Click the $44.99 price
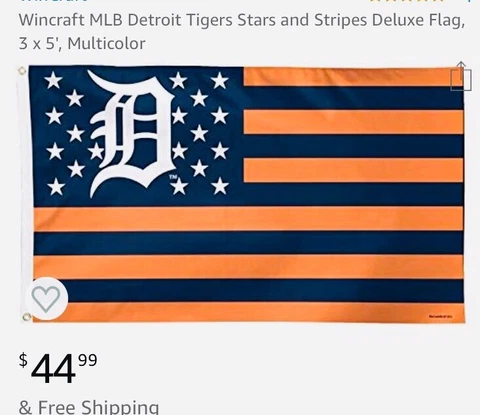Viewport: 480px width, 415px height. pos(58,369)
